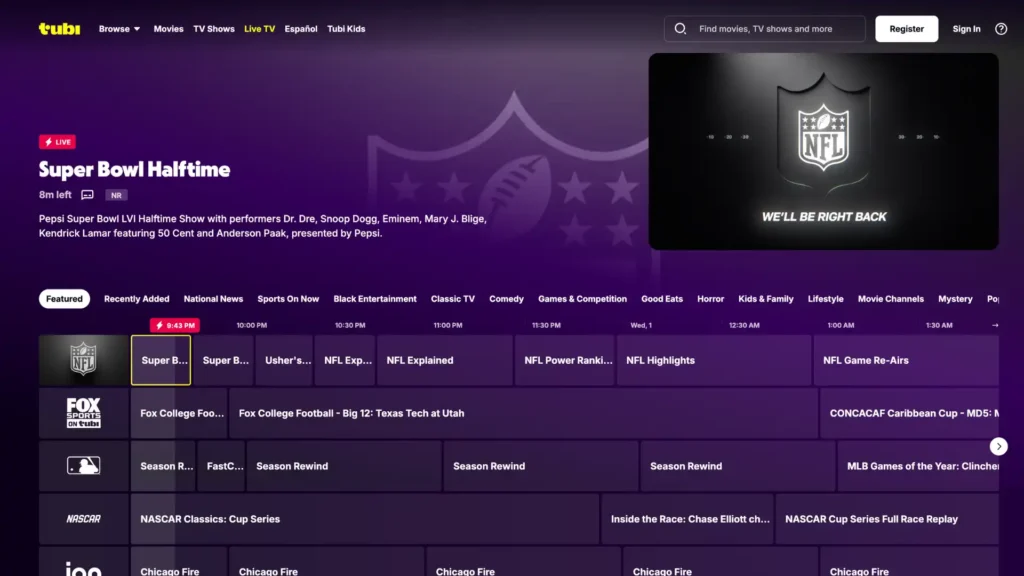Click the 9:43 PM current time marker
Viewport: 1024px width, 576px height.
click(175, 325)
